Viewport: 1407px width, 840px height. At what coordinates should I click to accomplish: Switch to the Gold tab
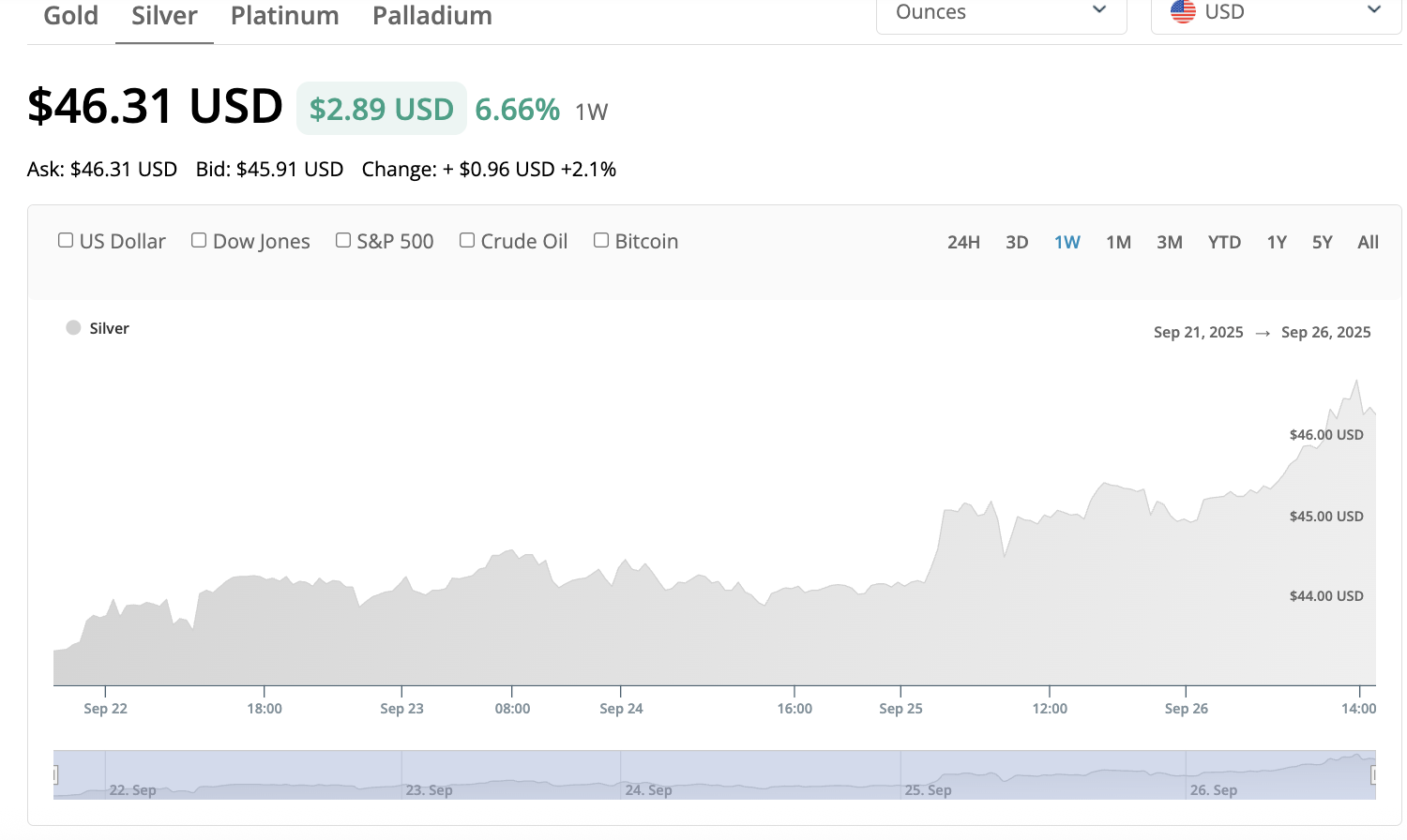(71, 16)
